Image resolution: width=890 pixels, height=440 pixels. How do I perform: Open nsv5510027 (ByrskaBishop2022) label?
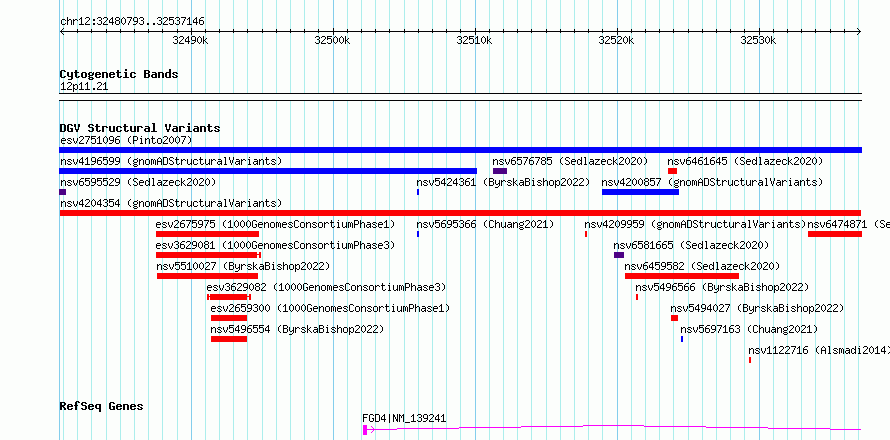tap(243, 266)
